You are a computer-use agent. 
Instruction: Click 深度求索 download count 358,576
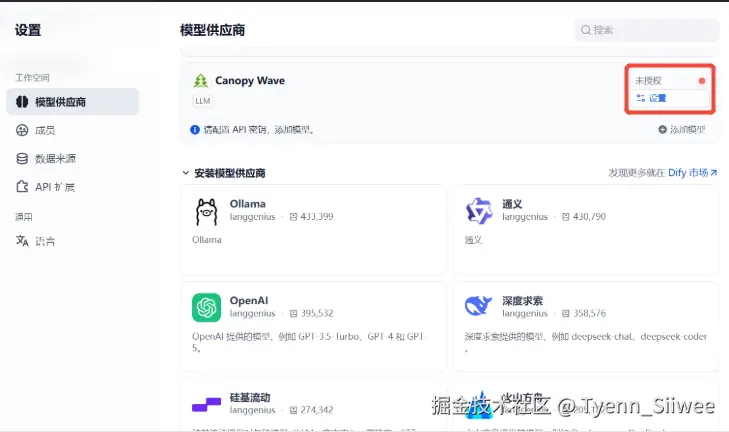[589, 313]
